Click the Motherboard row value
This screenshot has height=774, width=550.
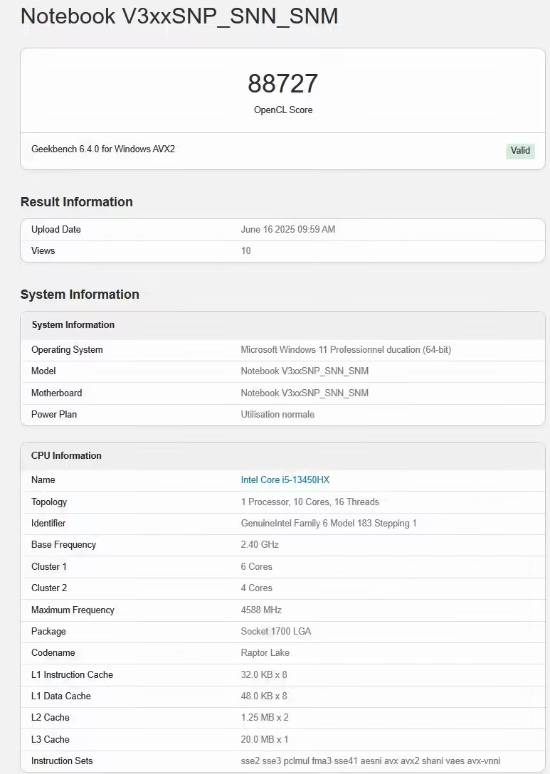[x=305, y=393]
